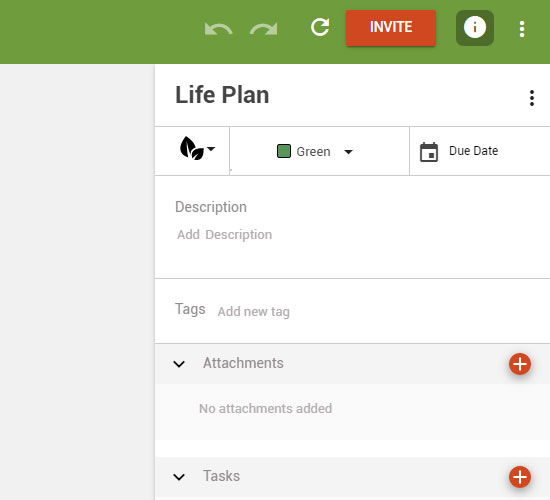The width and height of the screenshot is (550, 500).
Task: Click the black leaf icon
Action: click(192, 148)
